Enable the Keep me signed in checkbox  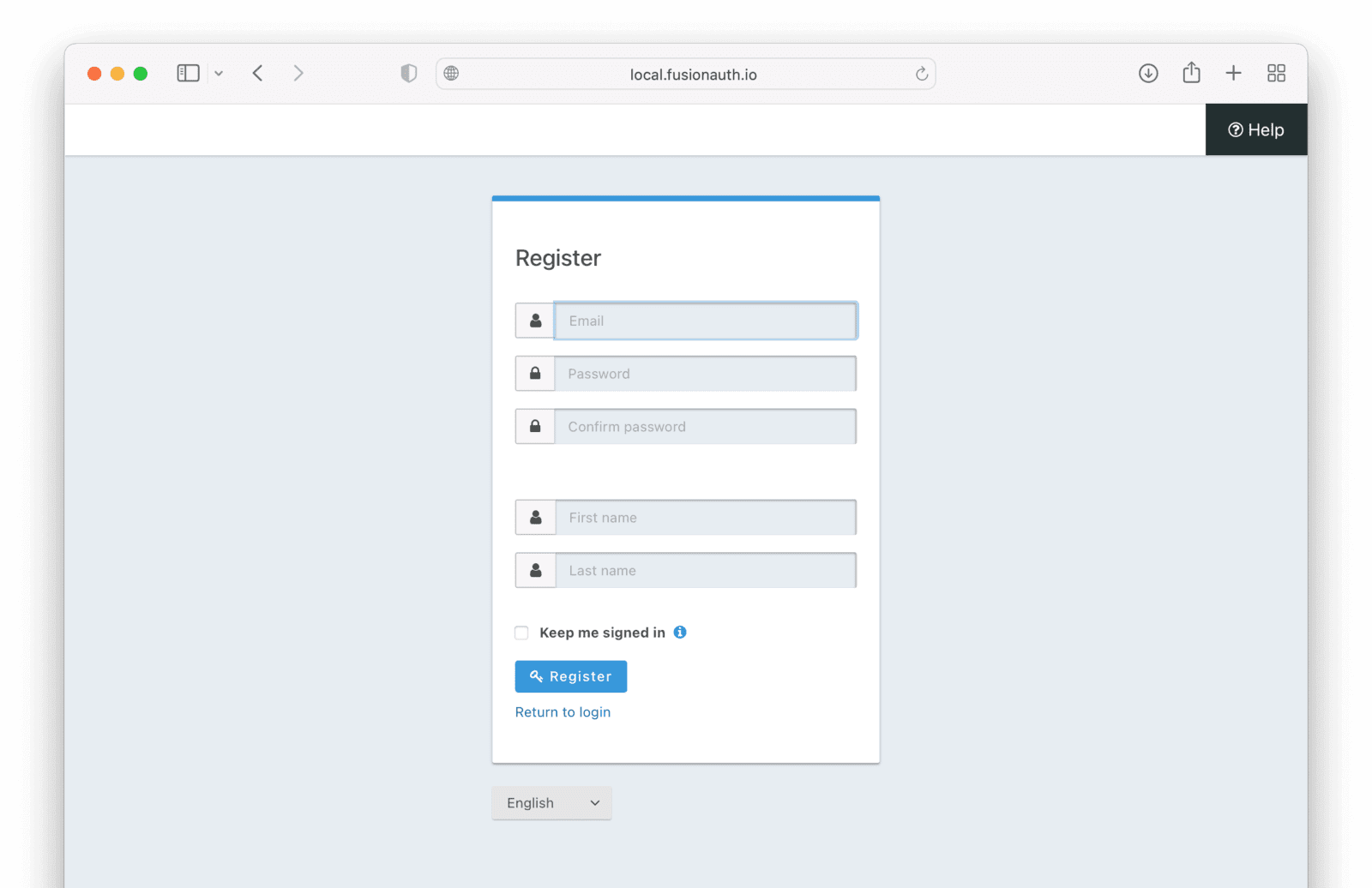pyautogui.click(x=521, y=633)
